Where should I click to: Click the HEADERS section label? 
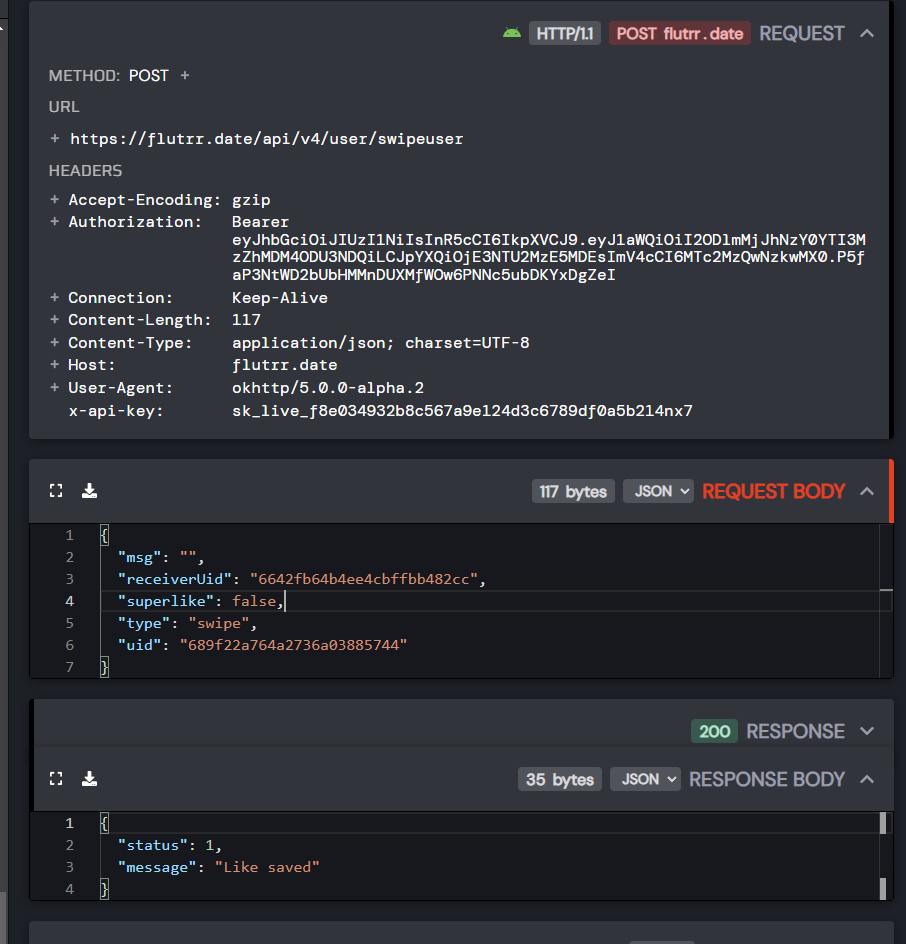85,171
